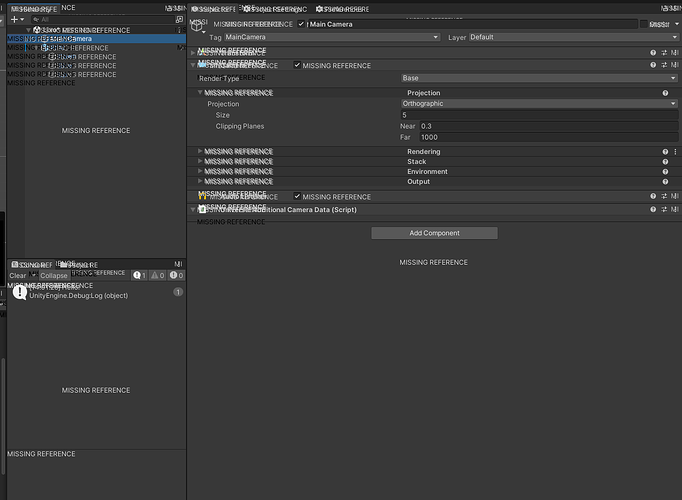Switch to the Console tab
The image size is (682, 500).
pos(31,265)
